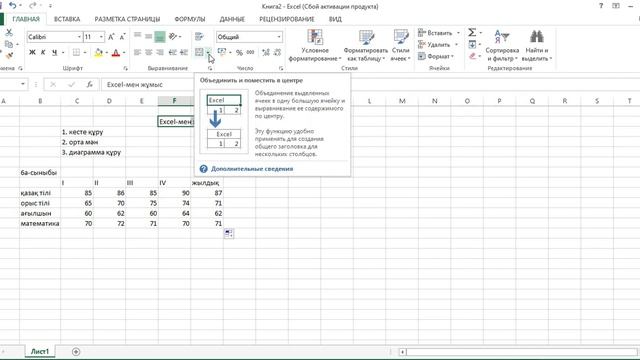Apply the comma thousands separator format
This screenshot has width=640, height=360.
[x=250, y=52]
